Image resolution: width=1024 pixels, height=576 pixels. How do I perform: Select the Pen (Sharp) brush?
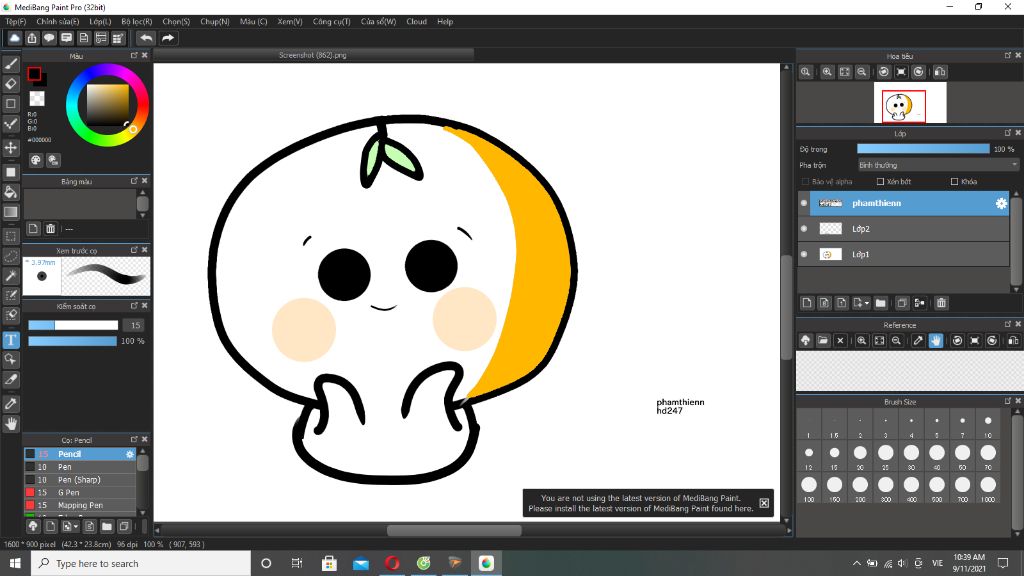pos(80,479)
